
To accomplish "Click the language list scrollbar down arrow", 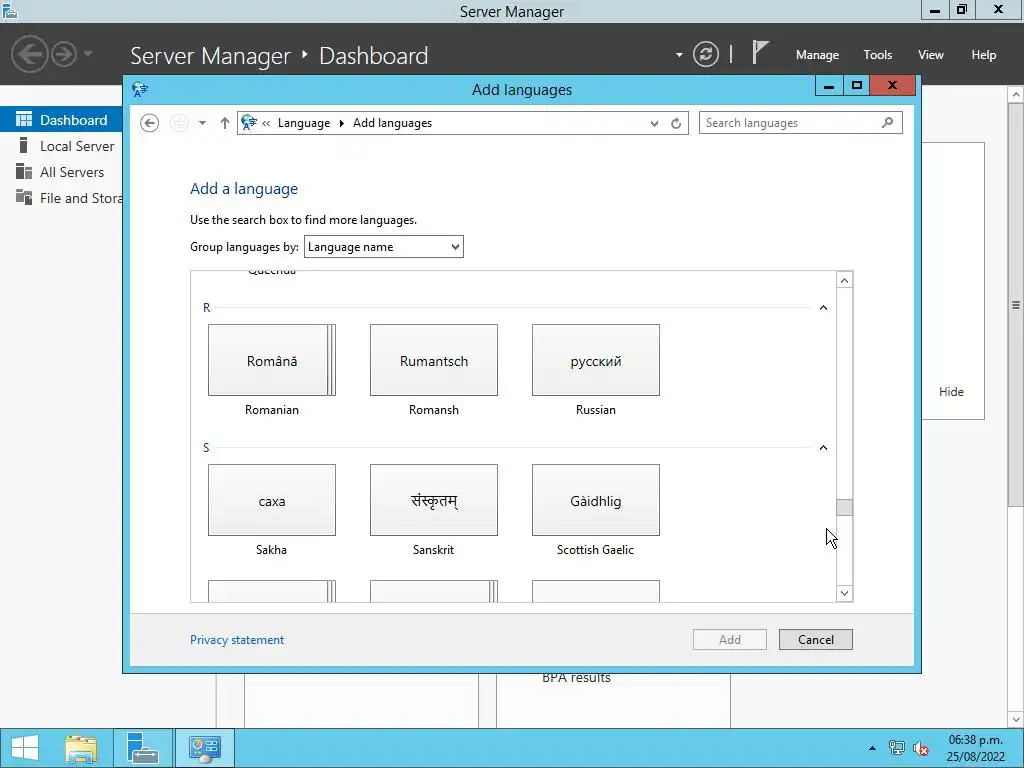I will [x=844, y=593].
